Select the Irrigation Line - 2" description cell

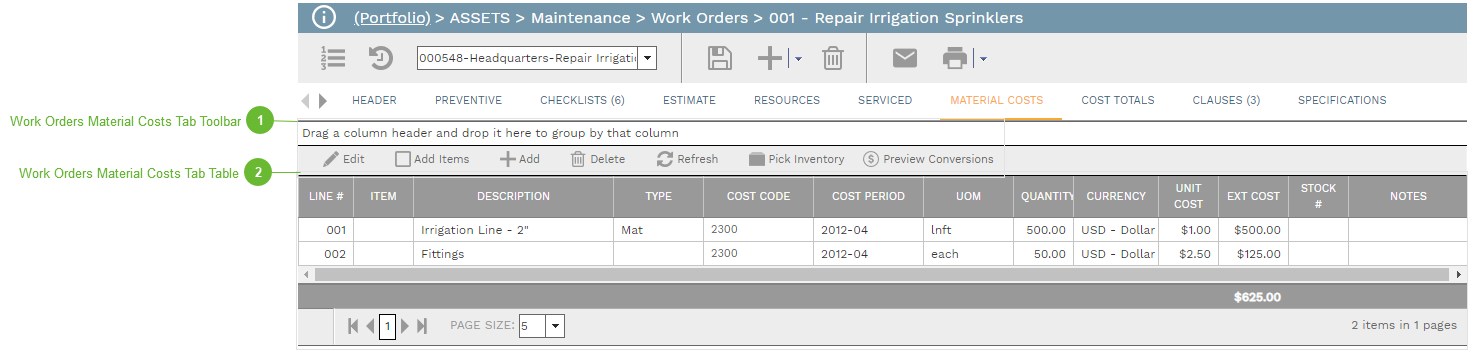(513, 230)
